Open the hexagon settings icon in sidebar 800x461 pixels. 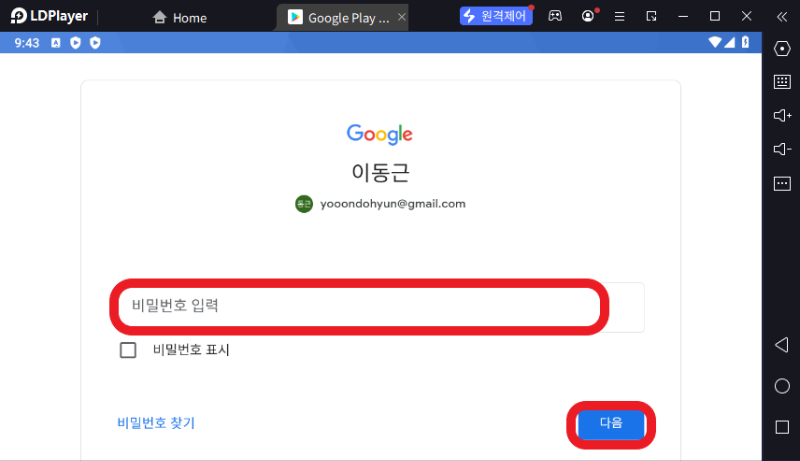[782, 48]
